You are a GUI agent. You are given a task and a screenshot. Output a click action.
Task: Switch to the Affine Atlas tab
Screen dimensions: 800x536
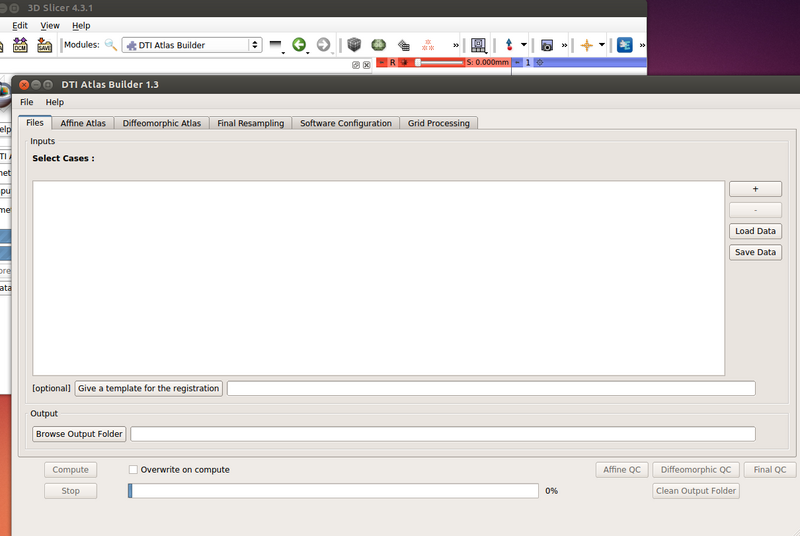point(83,123)
